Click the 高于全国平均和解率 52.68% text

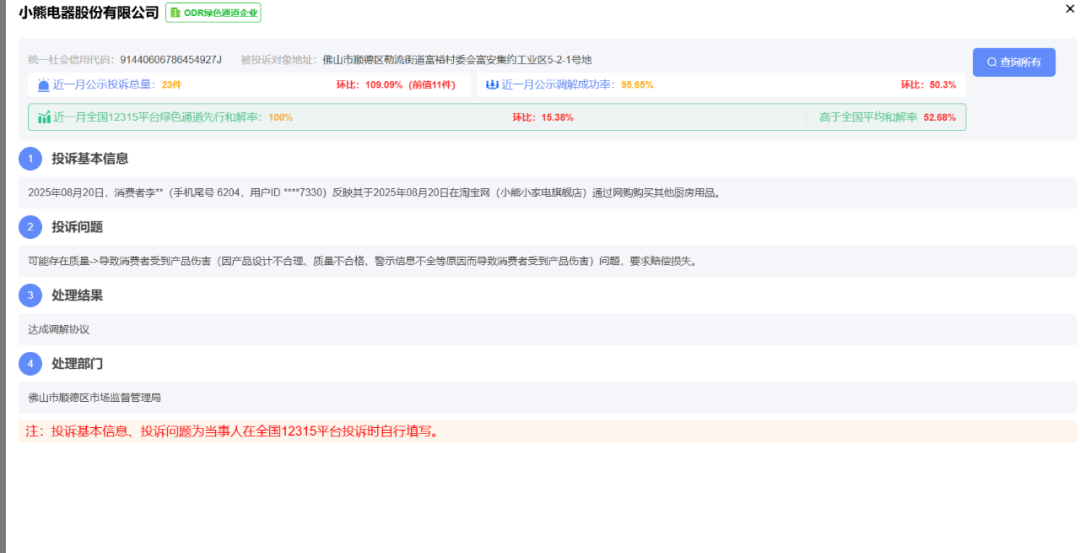pyautogui.click(x=886, y=117)
